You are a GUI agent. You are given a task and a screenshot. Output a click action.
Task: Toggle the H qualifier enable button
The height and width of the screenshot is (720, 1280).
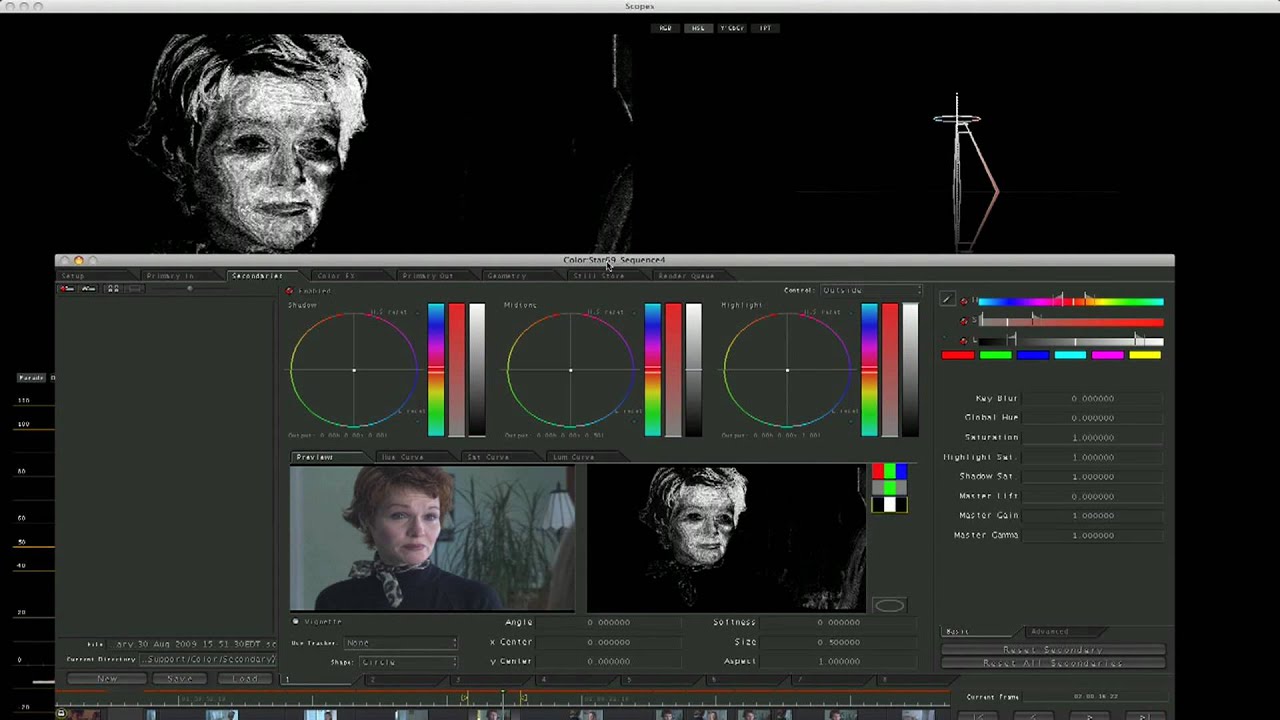click(964, 301)
